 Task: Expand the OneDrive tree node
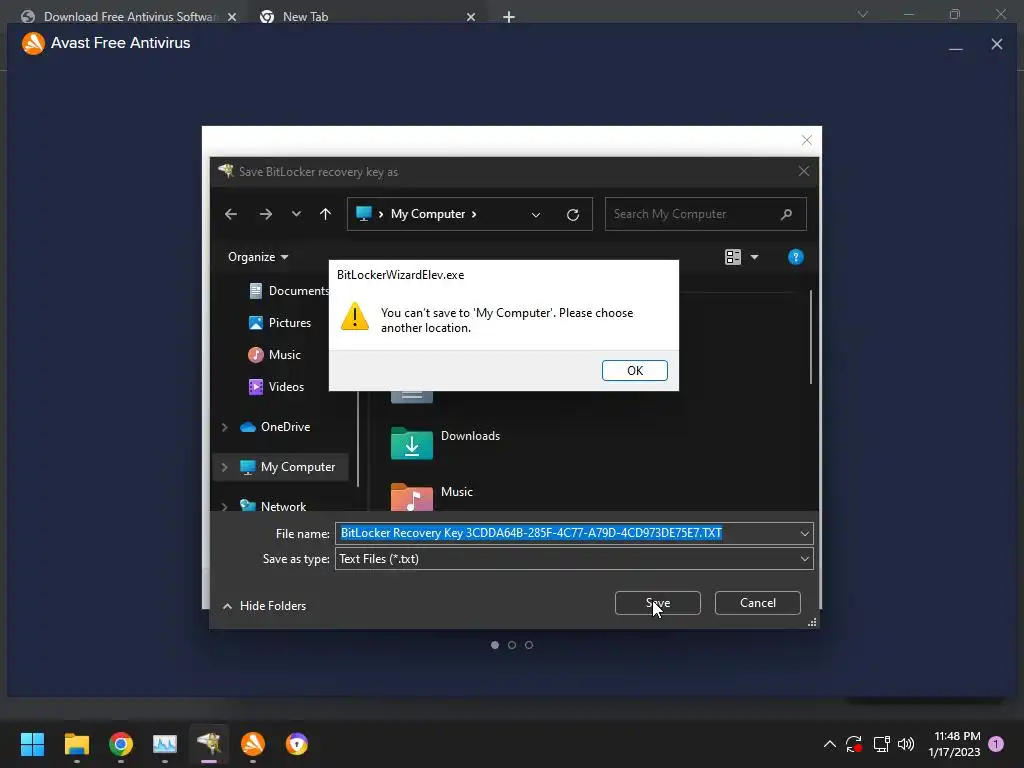(225, 427)
